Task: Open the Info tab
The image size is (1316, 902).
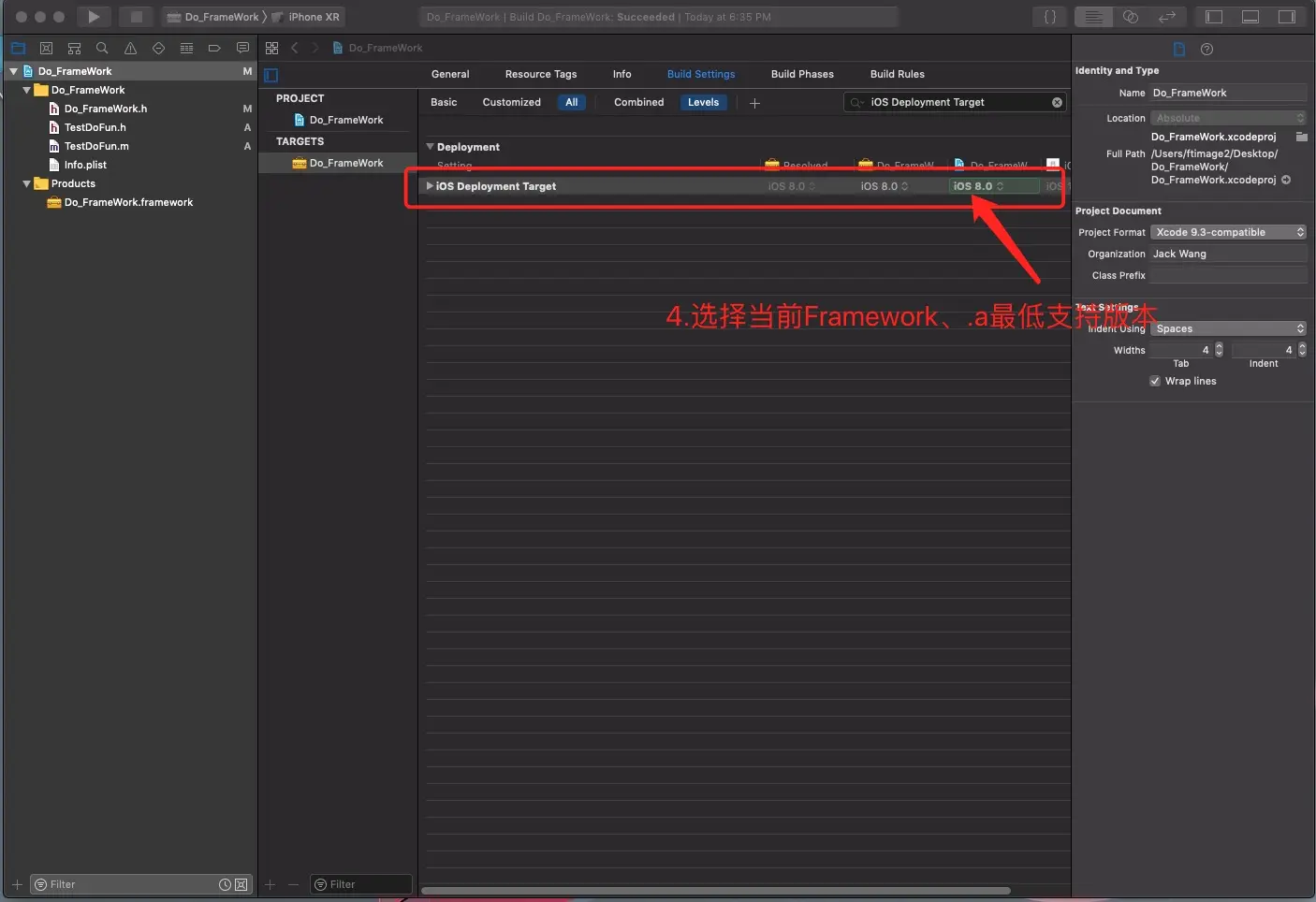Action: [622, 74]
